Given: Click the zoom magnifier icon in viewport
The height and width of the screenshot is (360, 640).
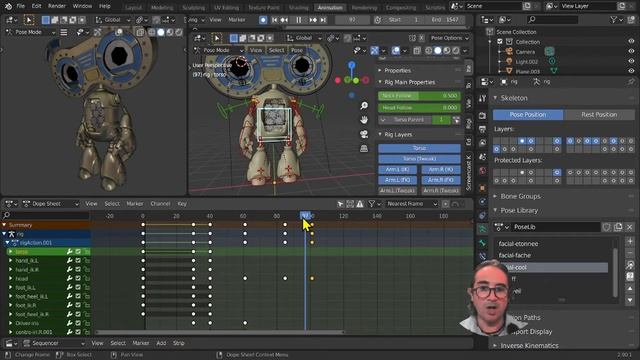Looking at the screenshot, I should tap(364, 106).
